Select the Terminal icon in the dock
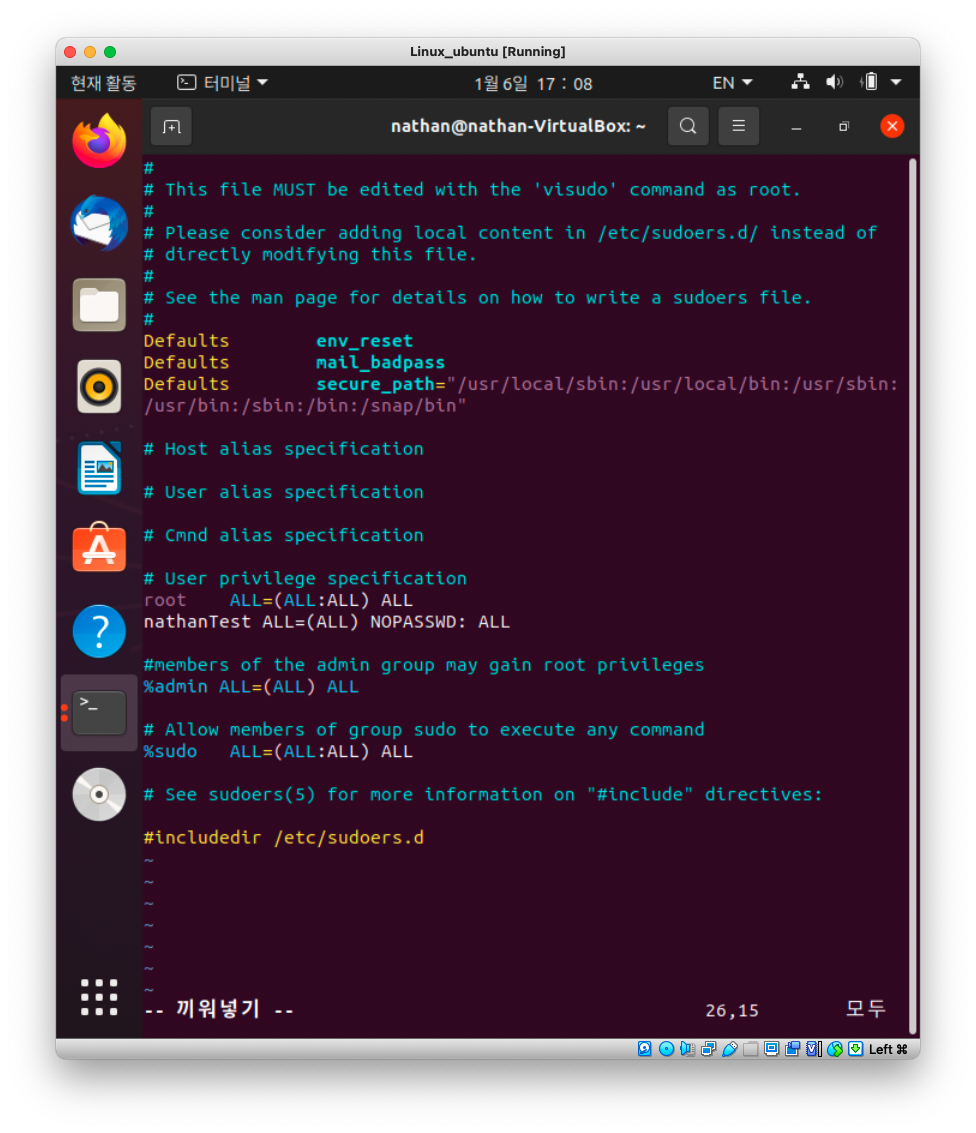Screen dimensions: 976x1133 99,713
